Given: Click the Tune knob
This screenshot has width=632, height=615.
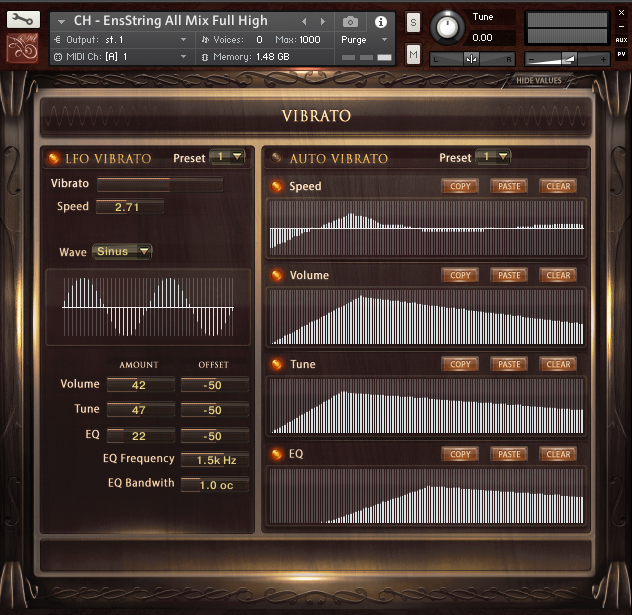Looking at the screenshot, I should point(447,27).
